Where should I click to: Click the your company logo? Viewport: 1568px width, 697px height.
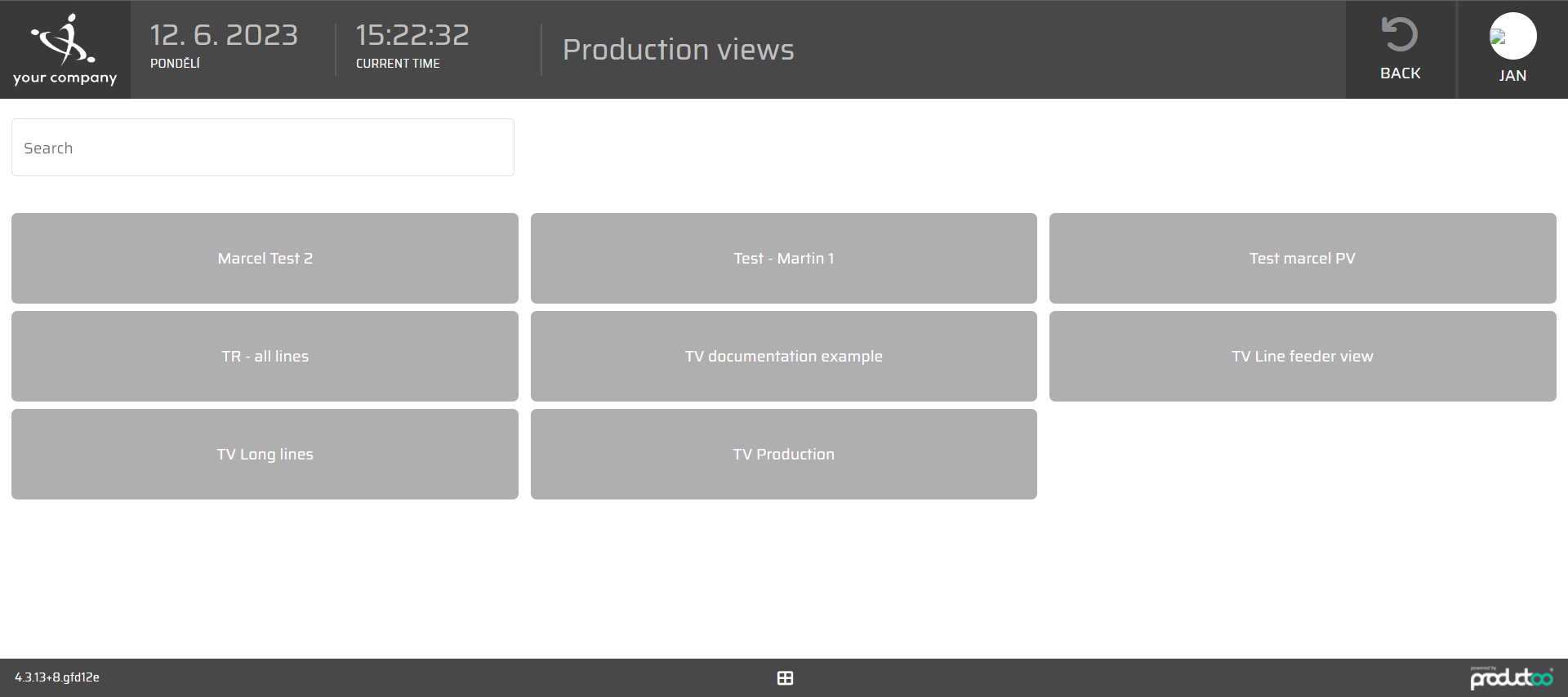click(x=65, y=49)
